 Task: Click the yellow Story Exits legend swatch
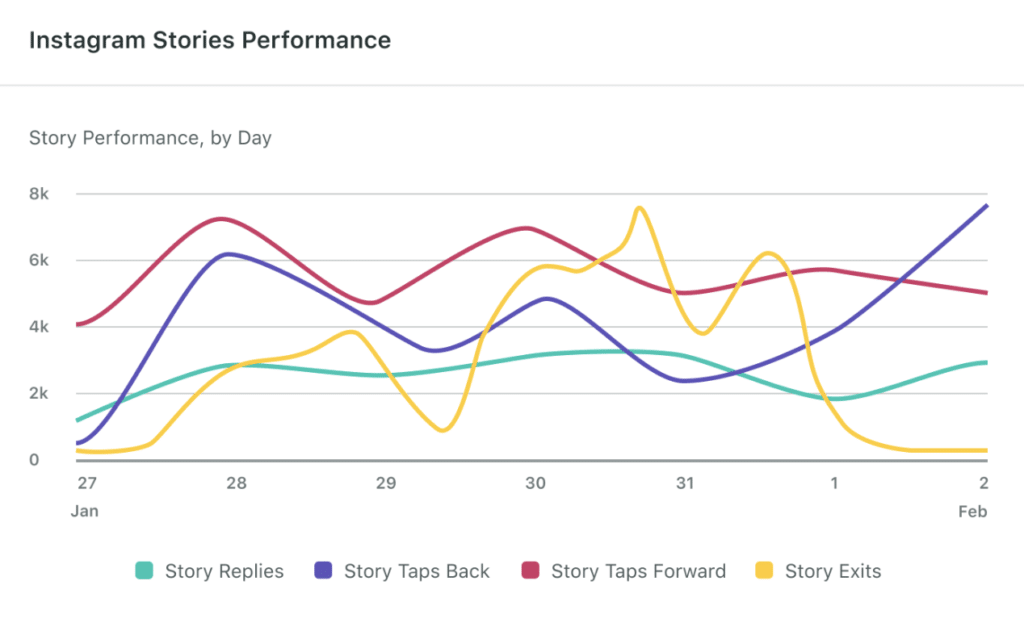tap(765, 572)
